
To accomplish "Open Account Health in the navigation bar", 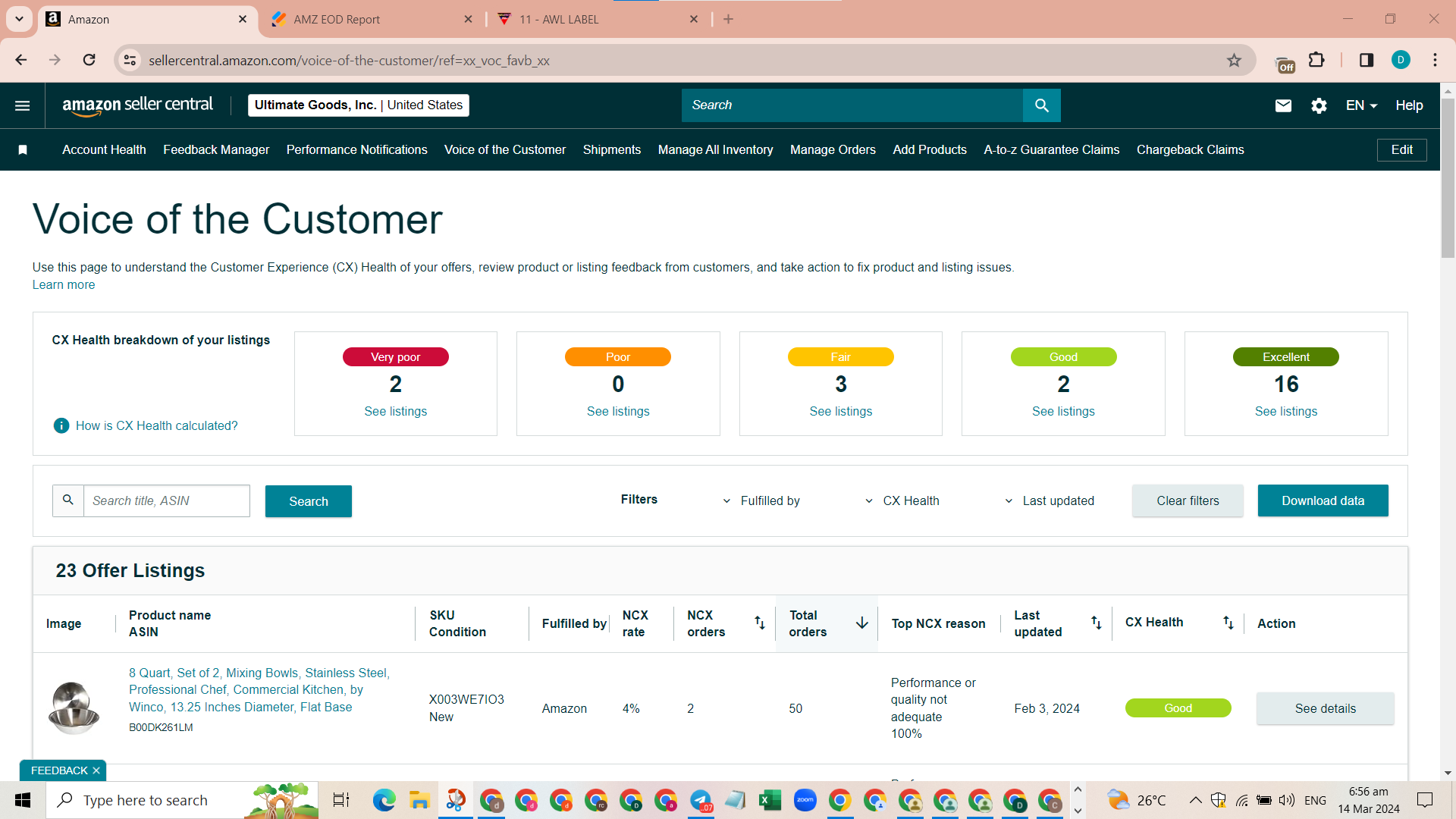I will click(x=104, y=150).
